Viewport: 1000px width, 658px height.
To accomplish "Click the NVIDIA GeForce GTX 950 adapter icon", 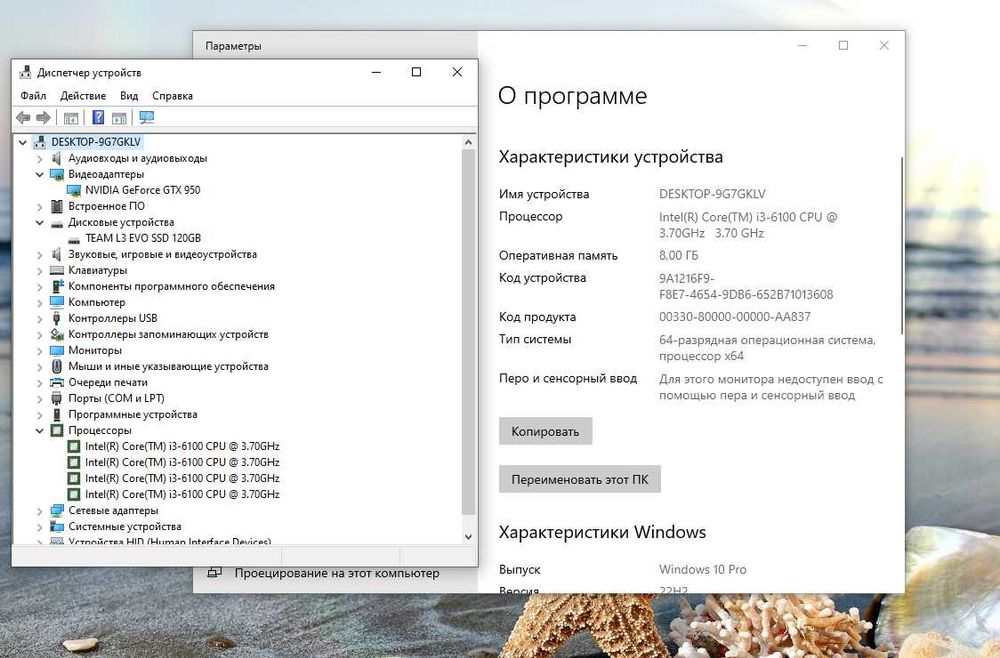I will click(73, 190).
